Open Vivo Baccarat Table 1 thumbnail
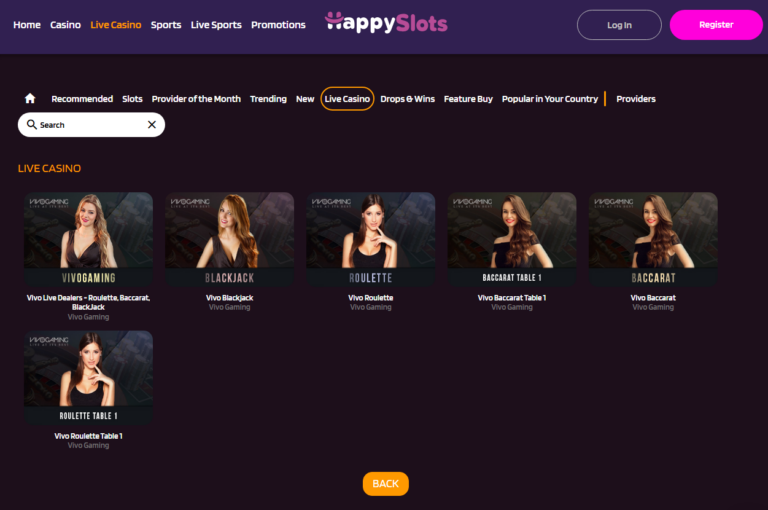Image resolution: width=768 pixels, height=510 pixels. coord(512,239)
